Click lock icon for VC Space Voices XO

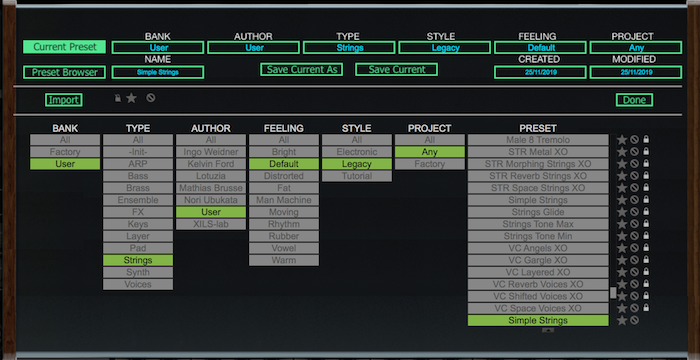(x=646, y=308)
